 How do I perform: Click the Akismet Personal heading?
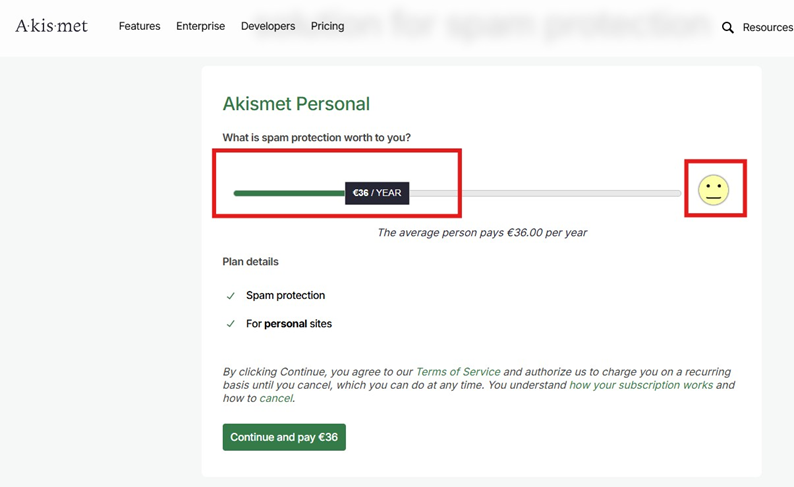pyautogui.click(x=296, y=104)
